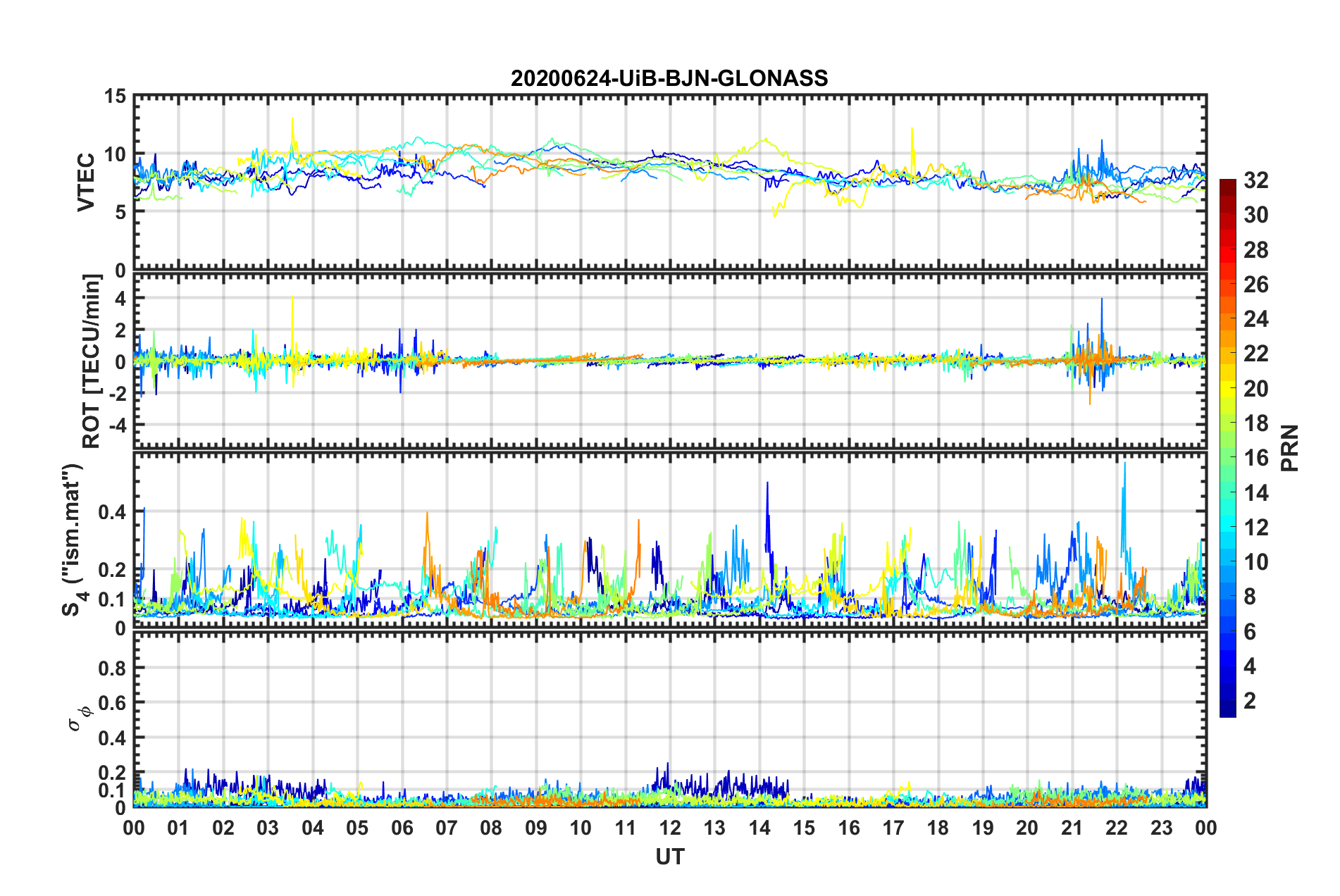Click the plot title 20200624-UiB-BJN-GLONASS
Screen dimensions: 1340x896
coord(669,78)
